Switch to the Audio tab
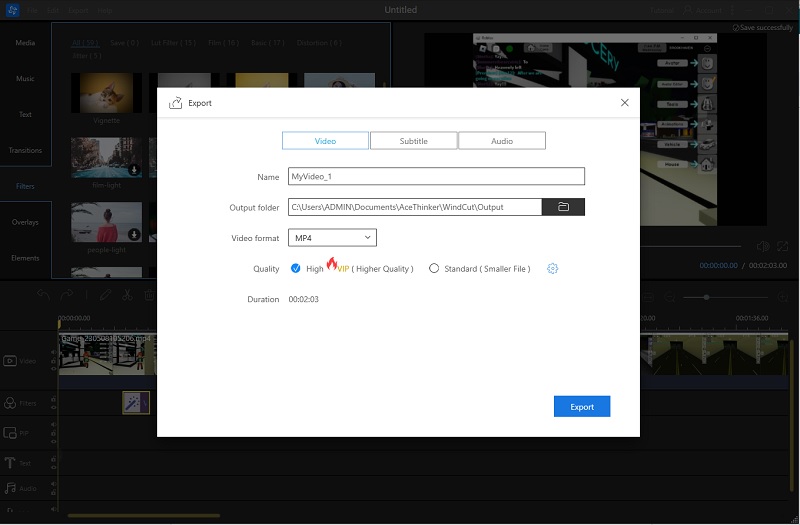The width and height of the screenshot is (800, 525). [502, 141]
